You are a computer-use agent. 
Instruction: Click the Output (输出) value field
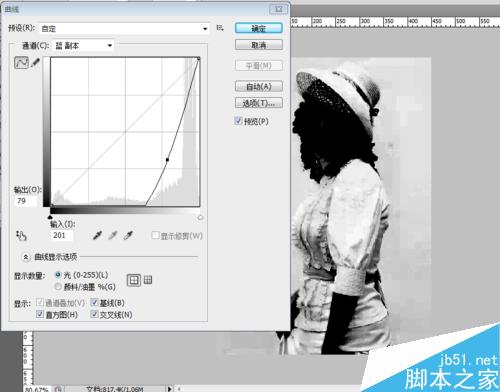pyautogui.click(x=26, y=201)
